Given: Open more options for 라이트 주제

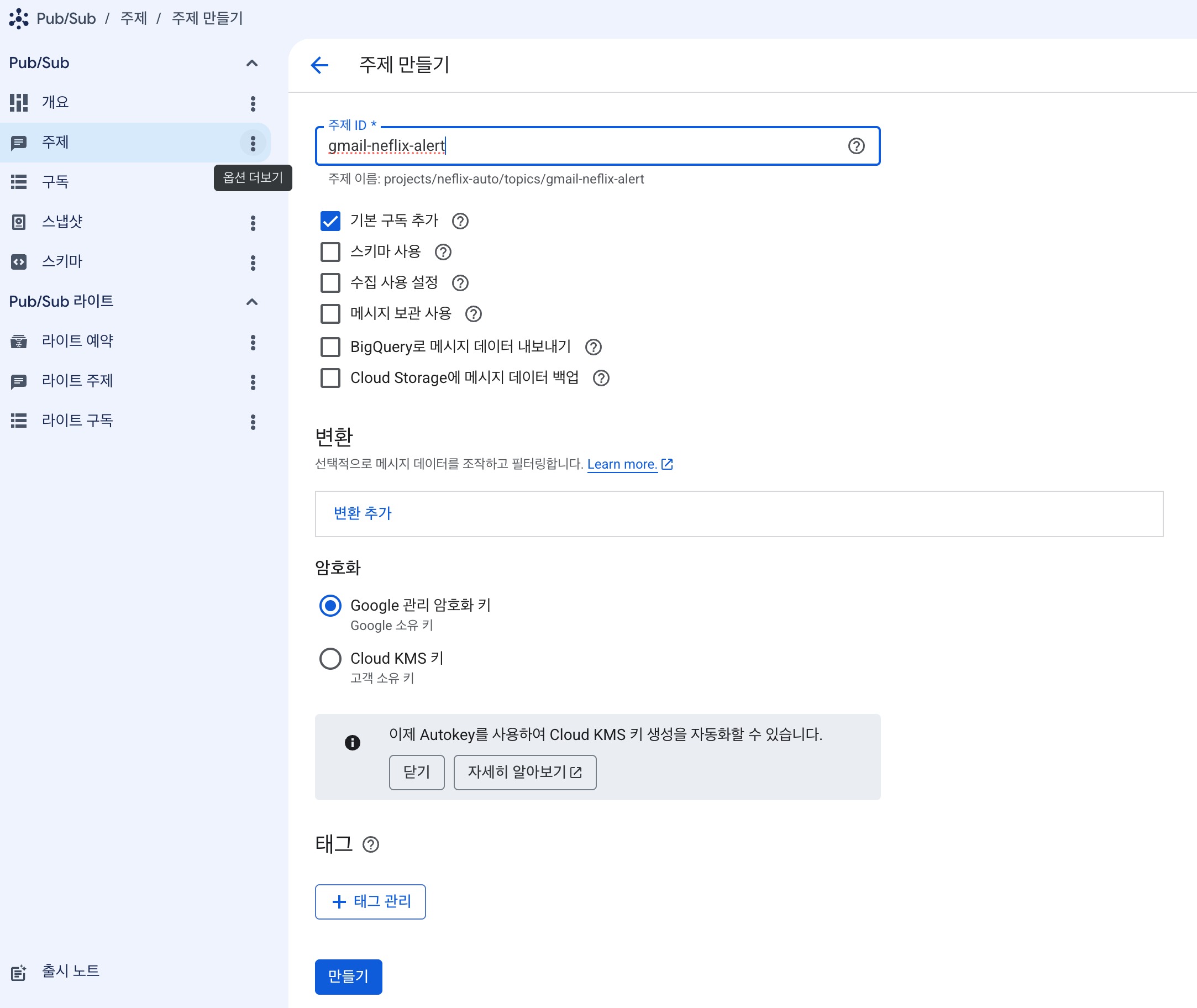Looking at the screenshot, I should tap(253, 382).
